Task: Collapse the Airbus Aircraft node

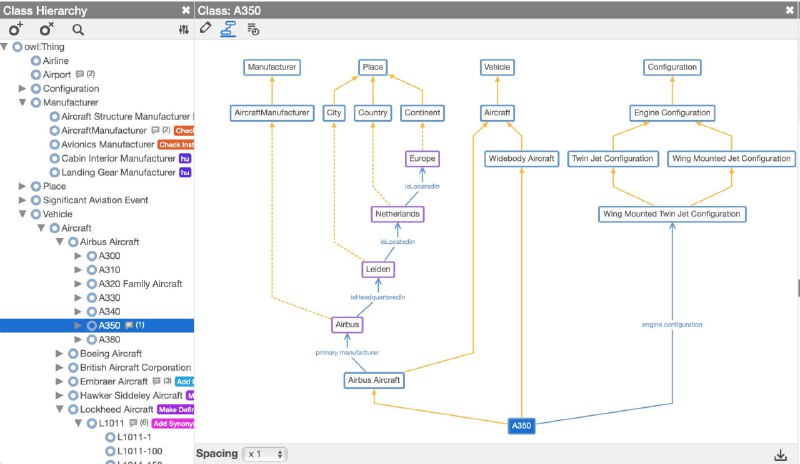Action: pos(60,242)
